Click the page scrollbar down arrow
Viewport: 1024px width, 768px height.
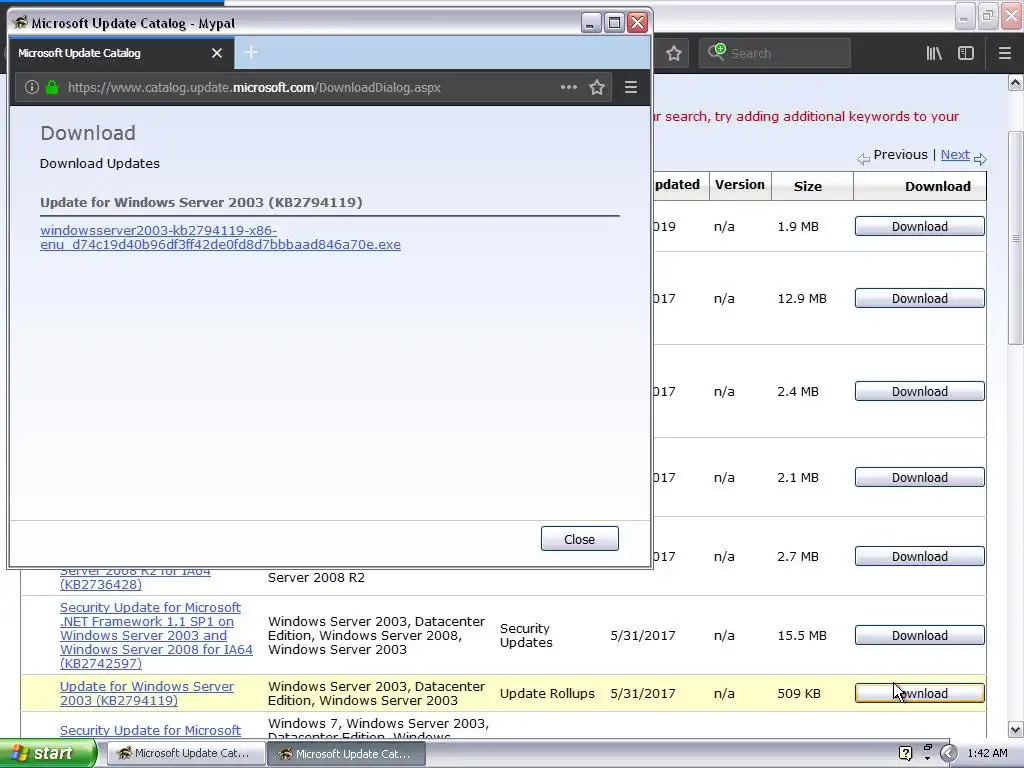click(1016, 729)
